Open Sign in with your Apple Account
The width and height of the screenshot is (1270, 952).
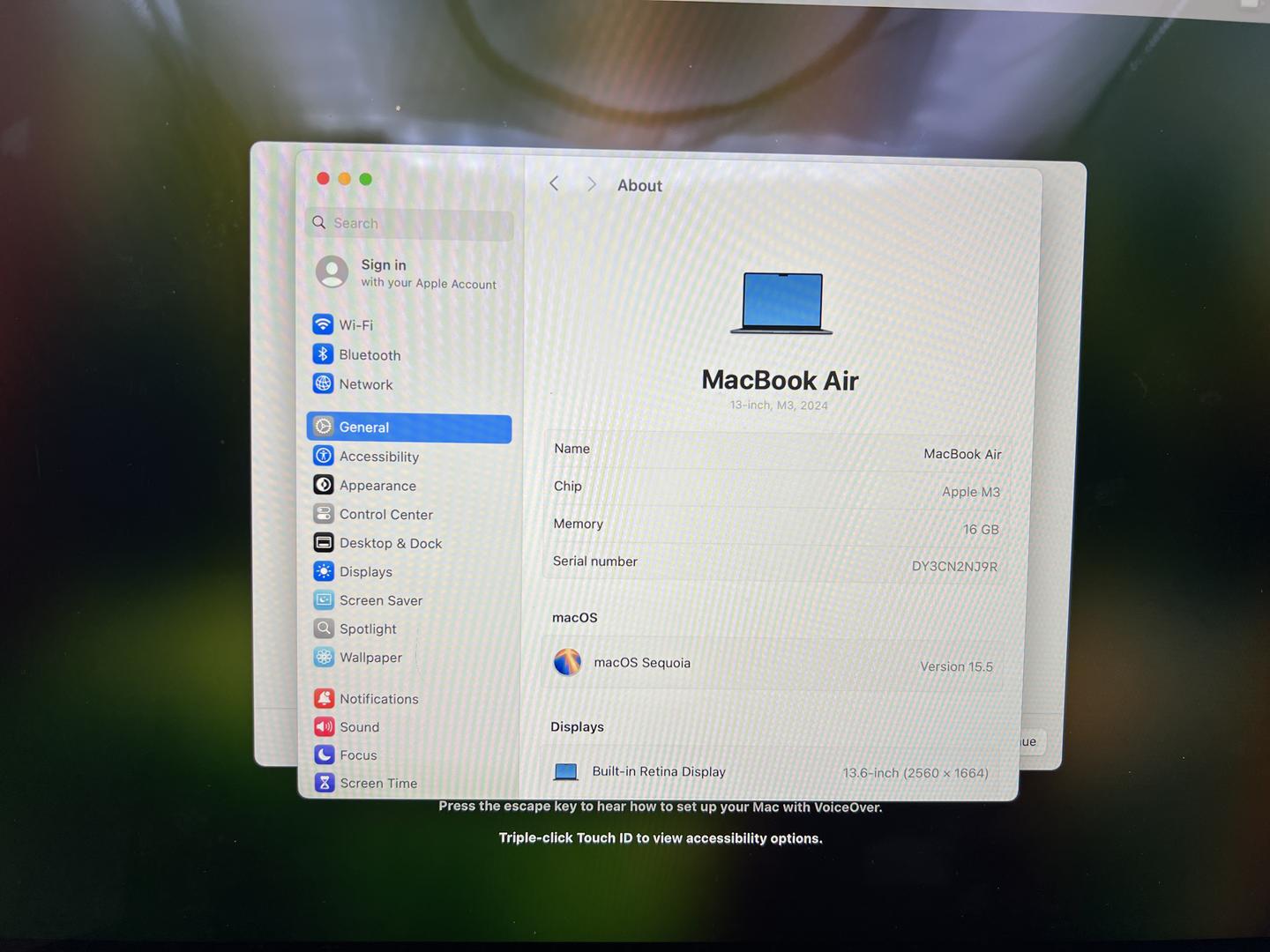pos(410,272)
